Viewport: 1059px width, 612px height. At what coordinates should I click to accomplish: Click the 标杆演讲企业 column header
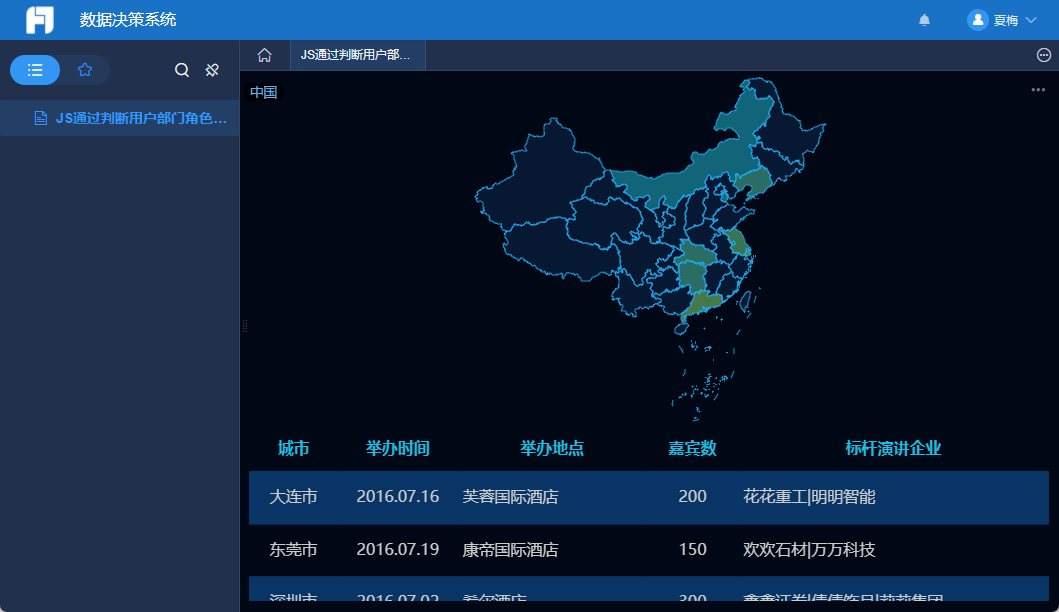click(893, 448)
